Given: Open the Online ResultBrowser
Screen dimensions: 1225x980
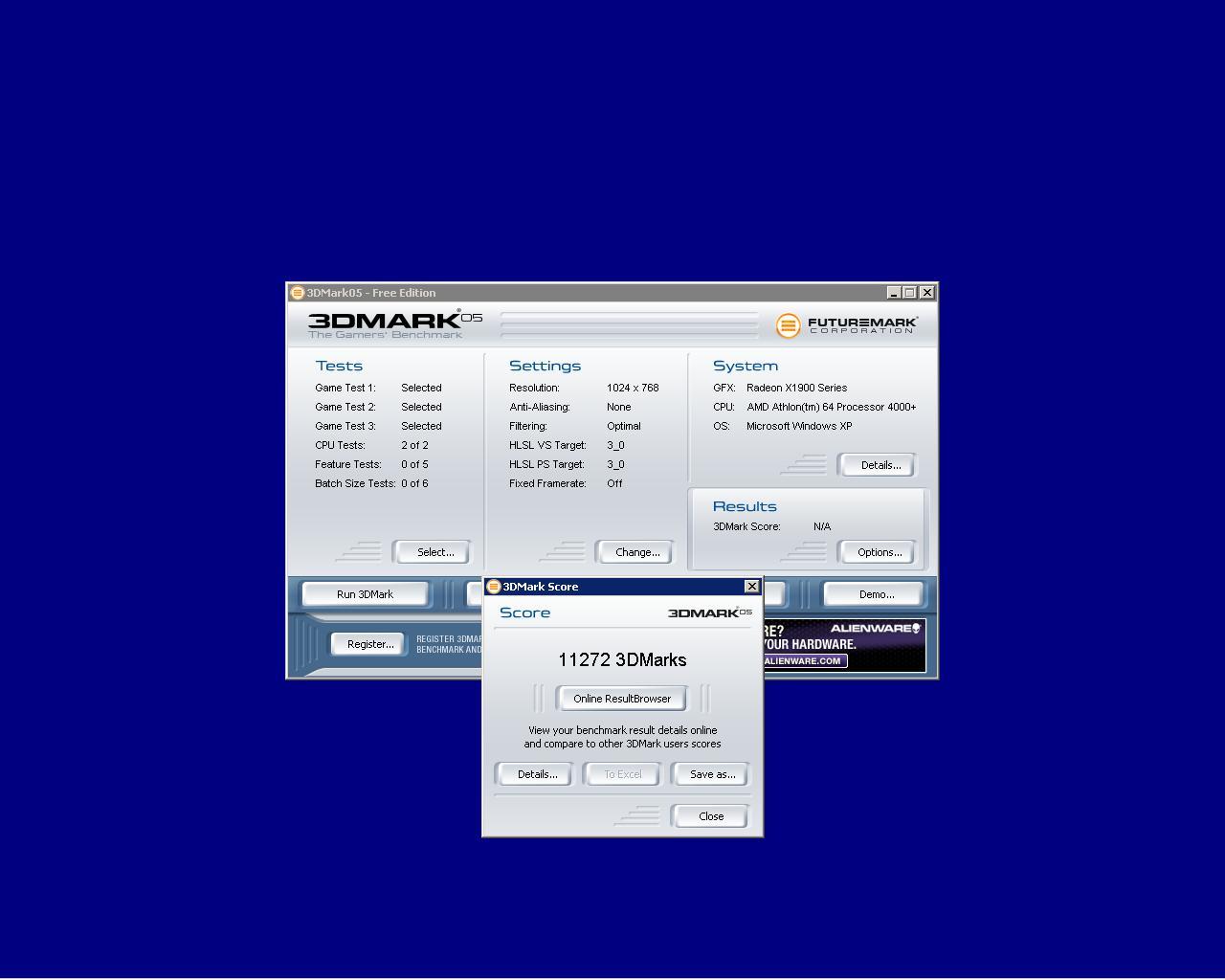Looking at the screenshot, I should click(622, 699).
